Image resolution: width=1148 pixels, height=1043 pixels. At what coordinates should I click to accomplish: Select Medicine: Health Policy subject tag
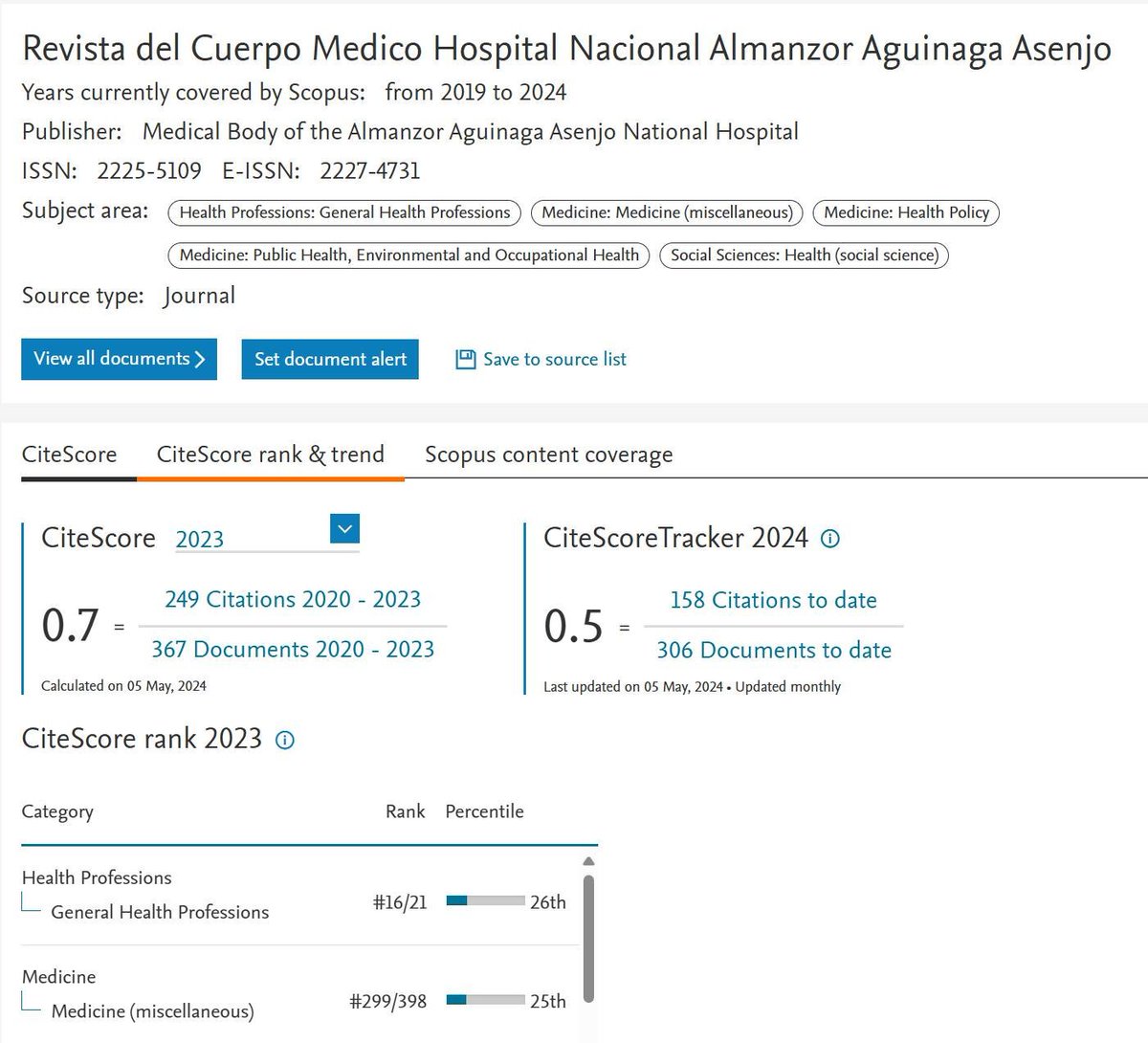click(x=906, y=212)
